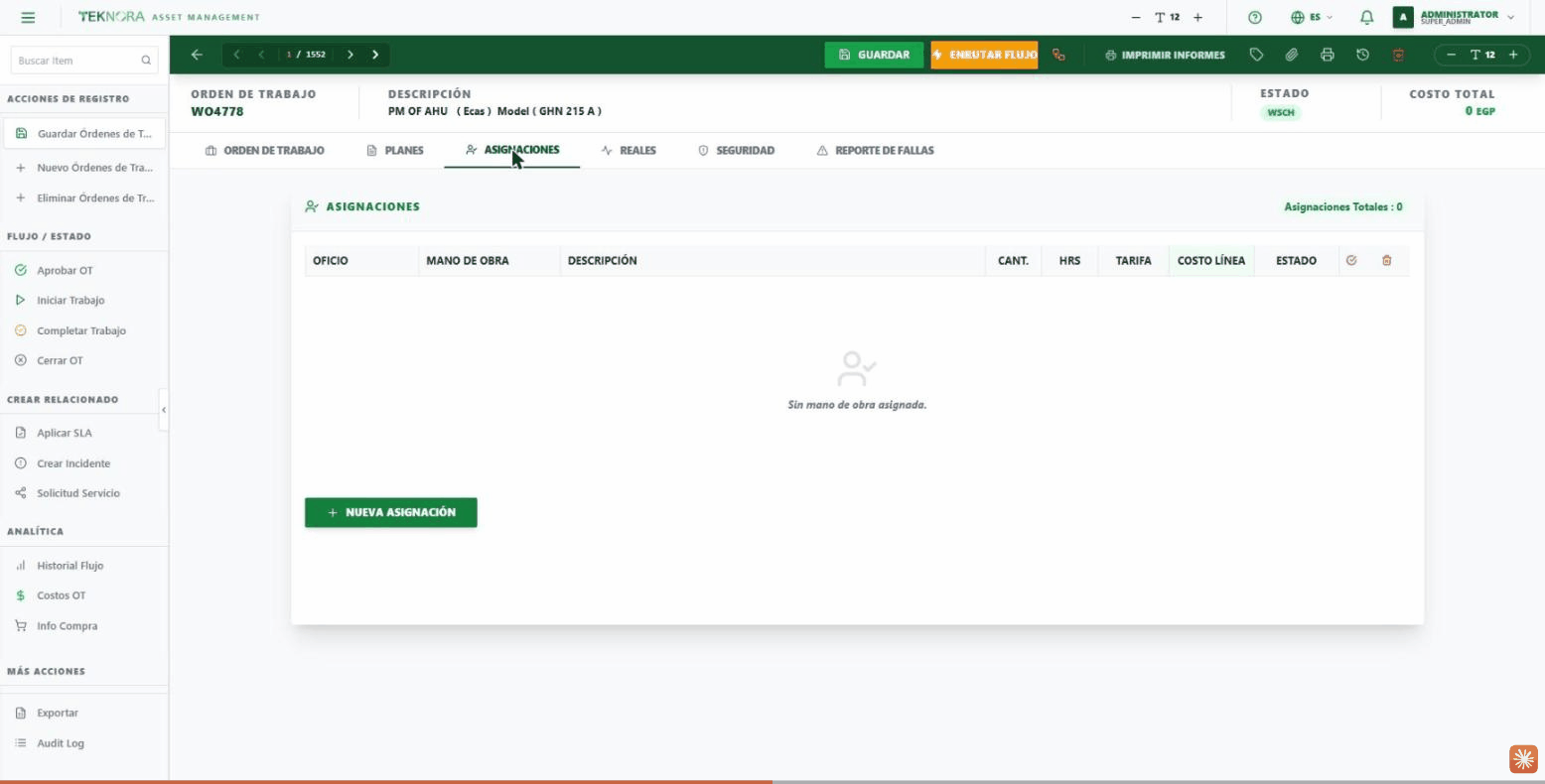
Task: Click the Guardar button
Action: pos(874,55)
